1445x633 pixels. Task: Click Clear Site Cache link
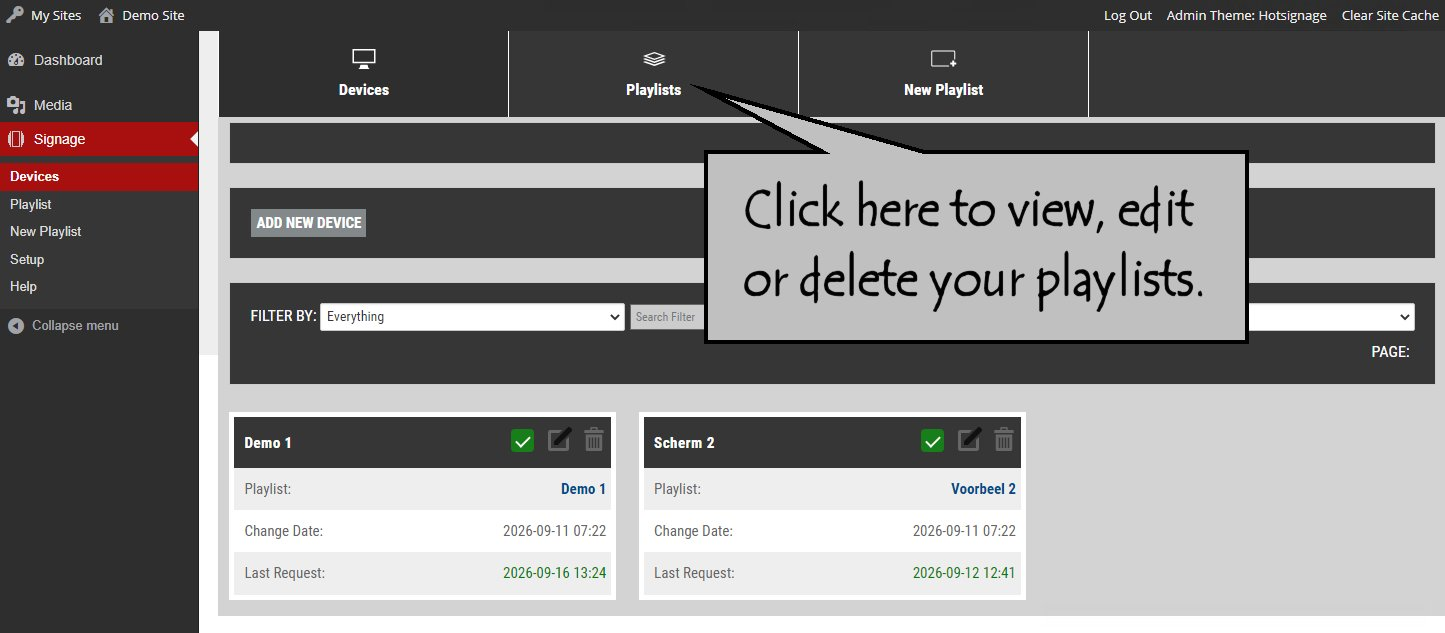(1390, 15)
